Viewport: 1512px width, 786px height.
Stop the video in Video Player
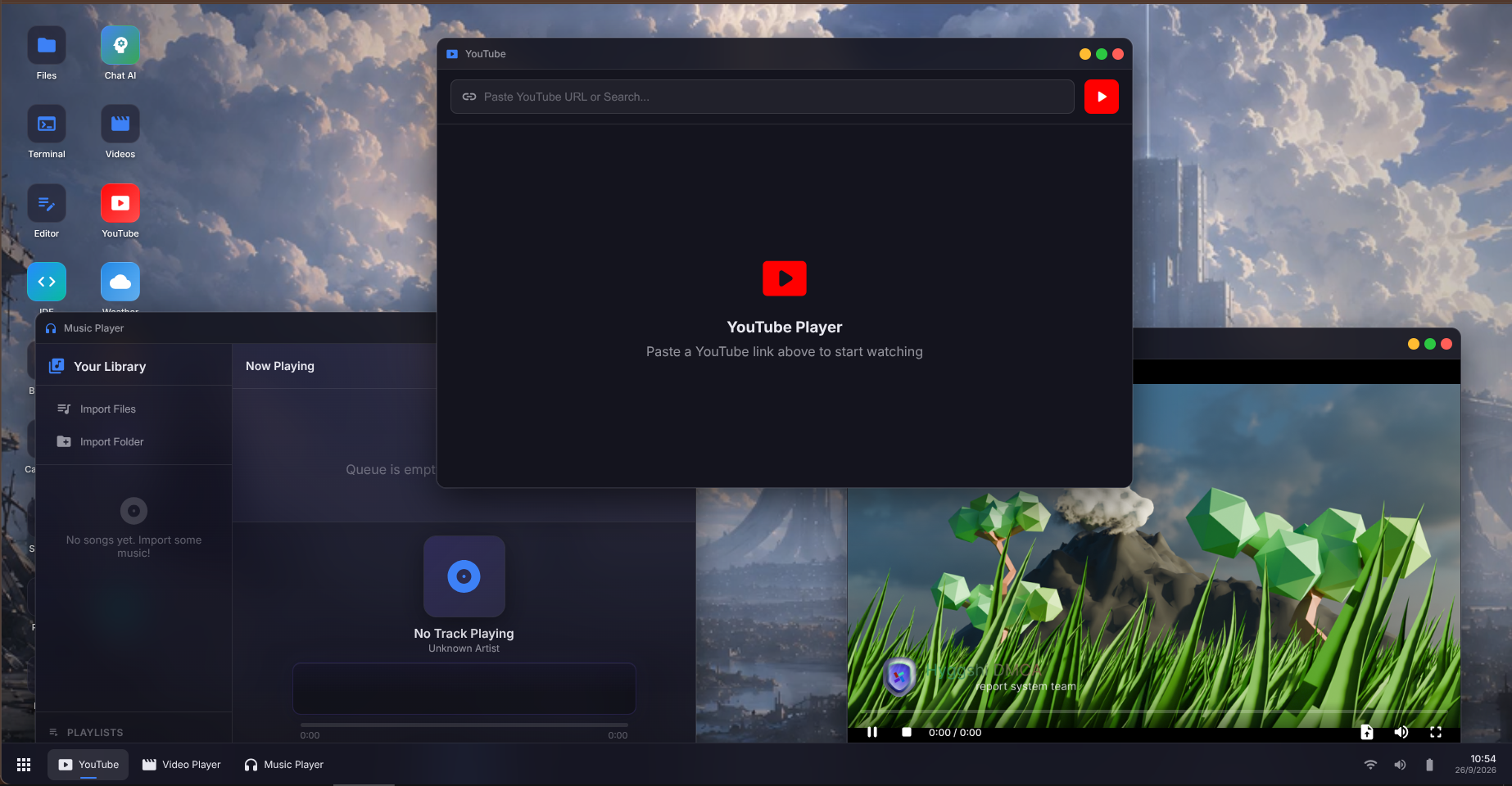click(x=907, y=732)
